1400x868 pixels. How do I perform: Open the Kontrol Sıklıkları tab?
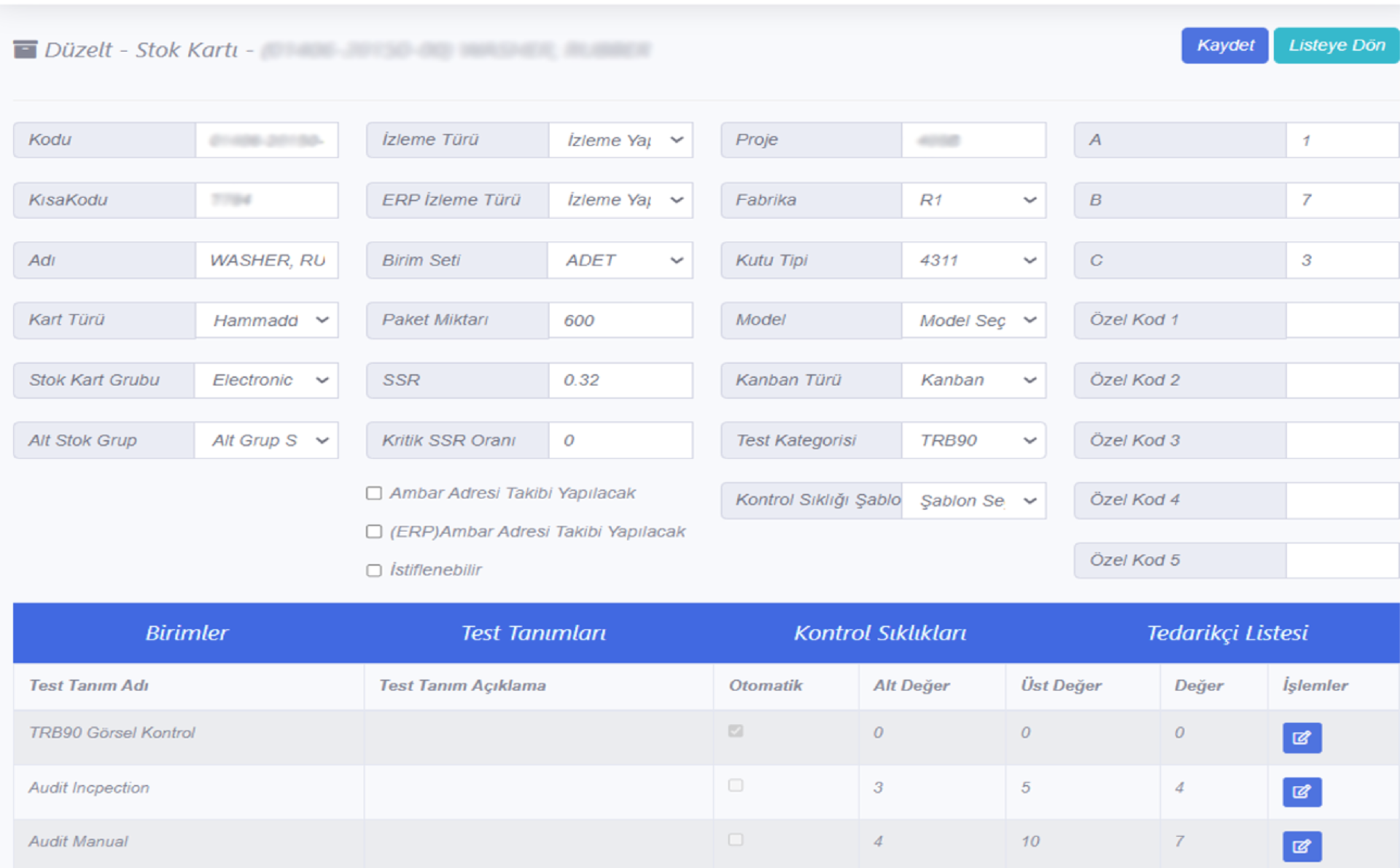coord(880,632)
